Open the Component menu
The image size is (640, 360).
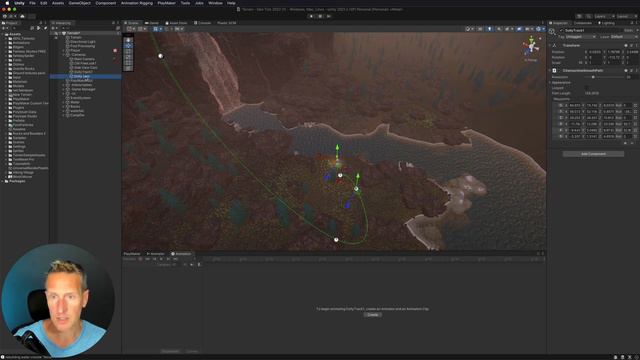pos(106,3)
